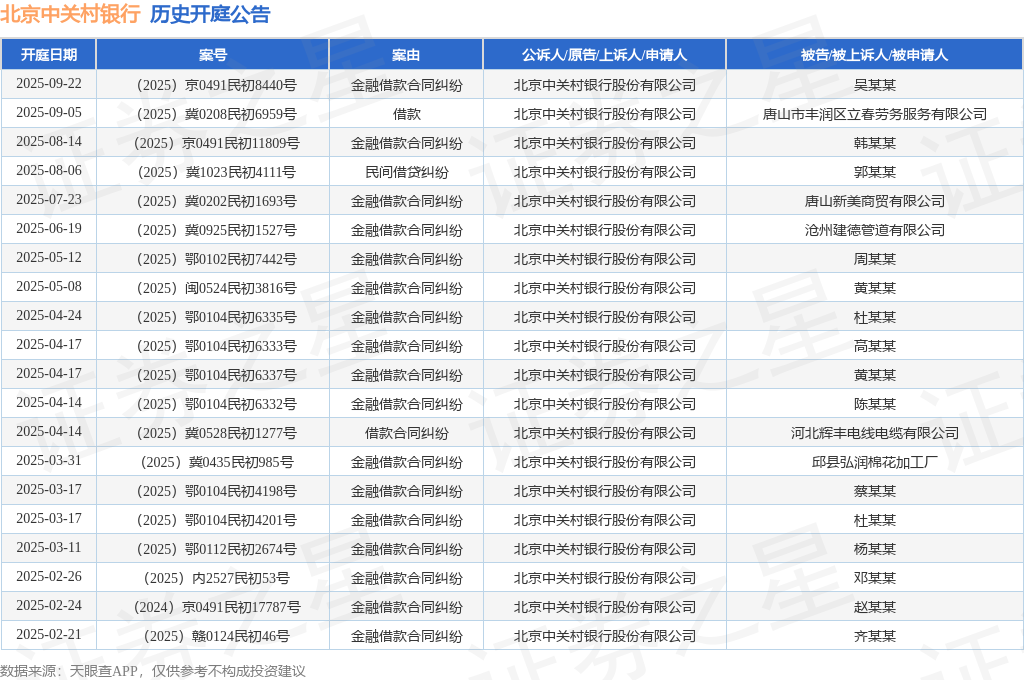1024x680 pixels.
Task: Click case number 冀0208民初6959号
Action: (216, 114)
